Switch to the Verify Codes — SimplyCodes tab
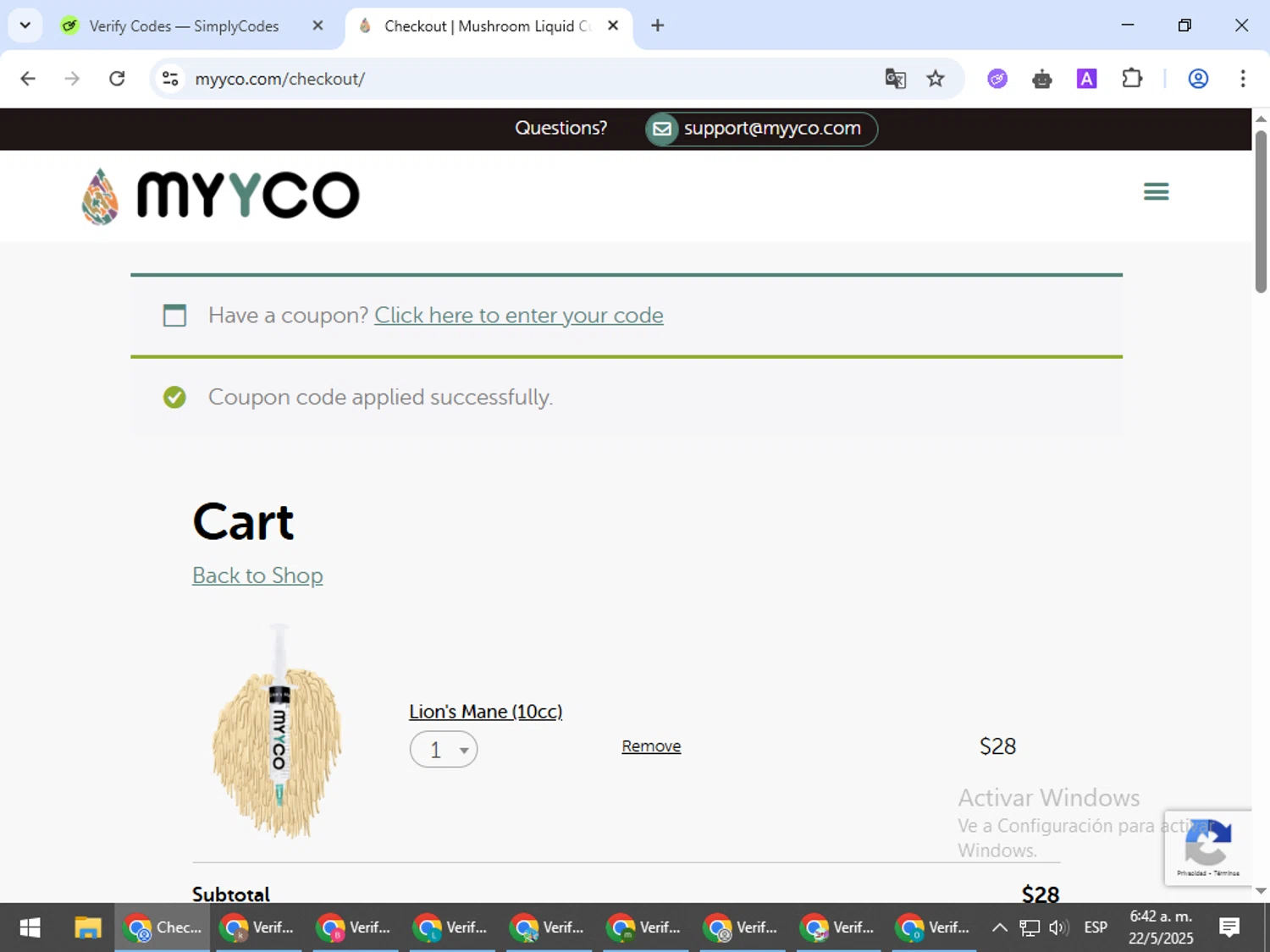Image resolution: width=1270 pixels, height=952 pixels. pos(183,26)
